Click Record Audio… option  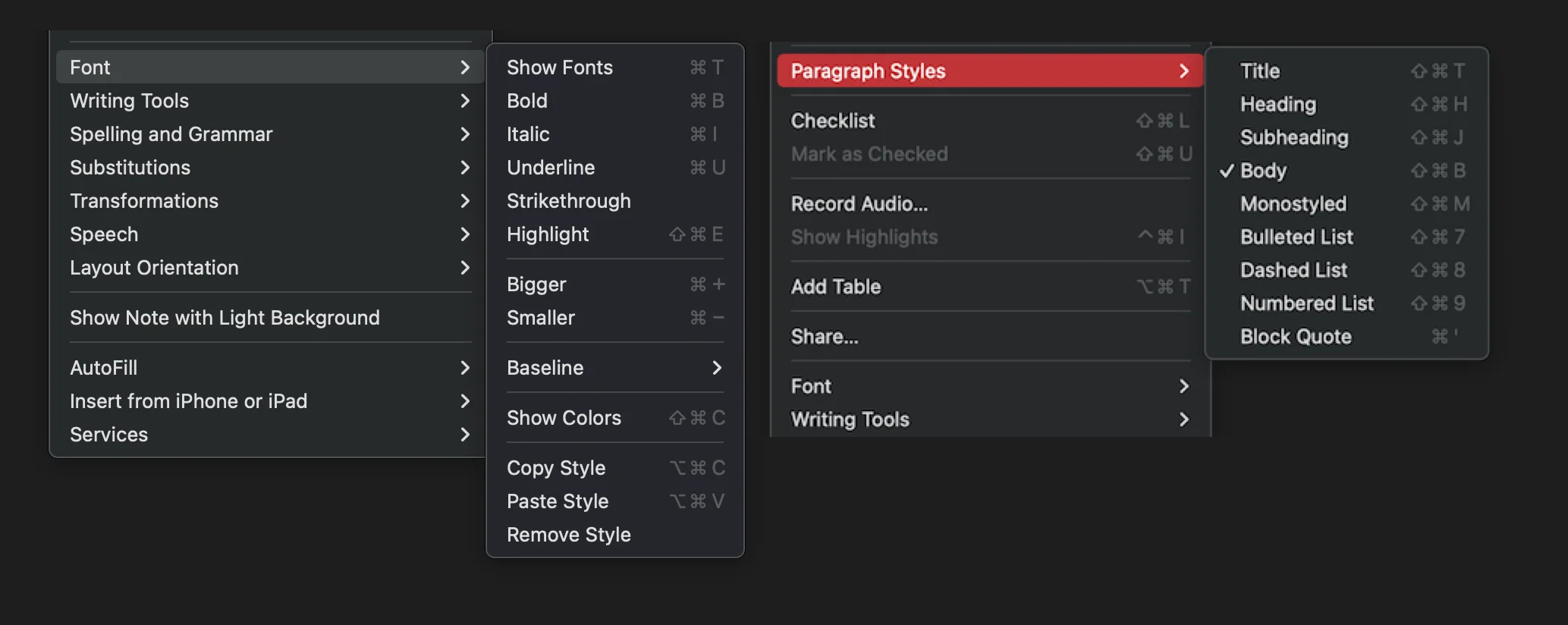[859, 204]
